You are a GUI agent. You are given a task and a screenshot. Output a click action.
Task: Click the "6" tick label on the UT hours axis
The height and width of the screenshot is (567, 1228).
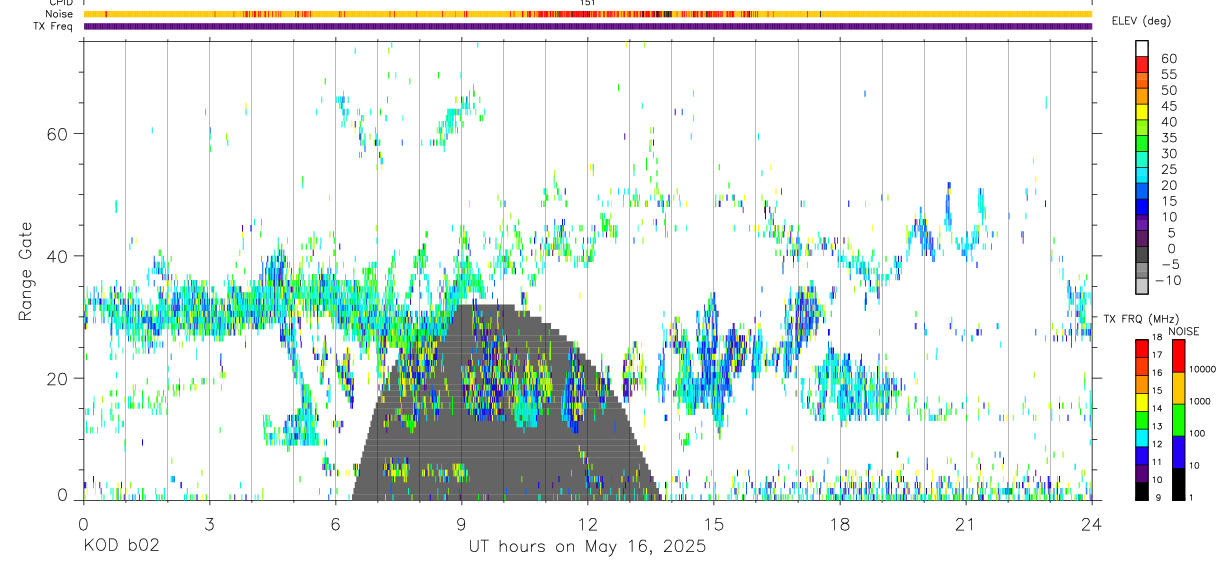[x=335, y=524]
